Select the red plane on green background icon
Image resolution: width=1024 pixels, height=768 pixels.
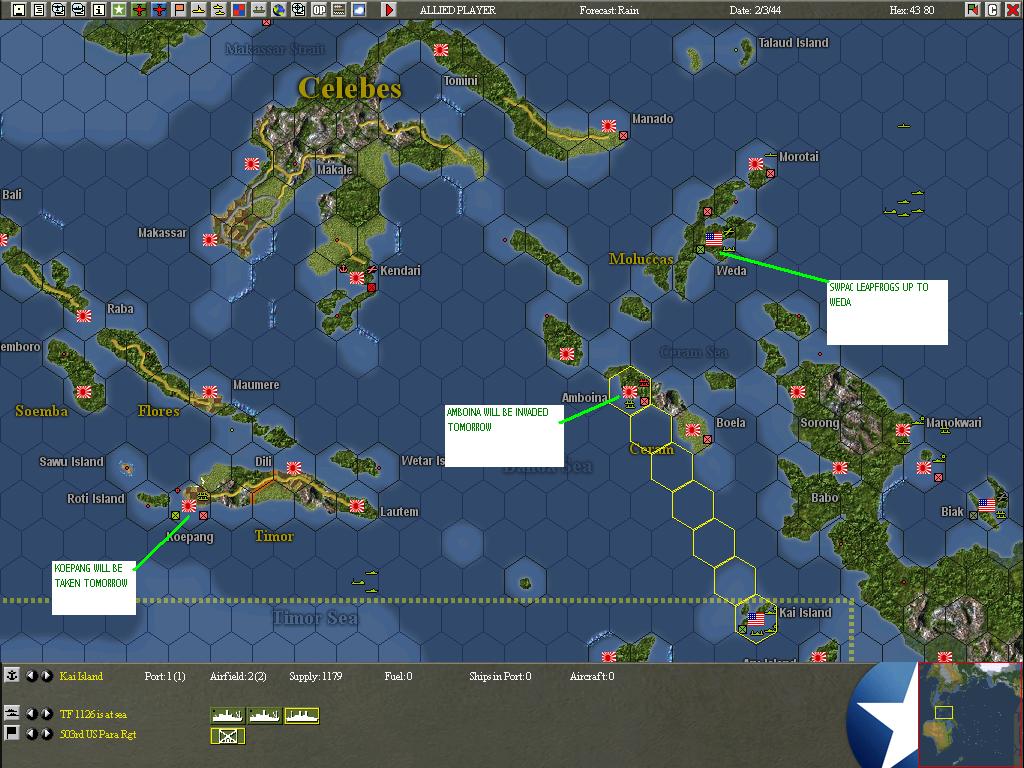click(139, 10)
